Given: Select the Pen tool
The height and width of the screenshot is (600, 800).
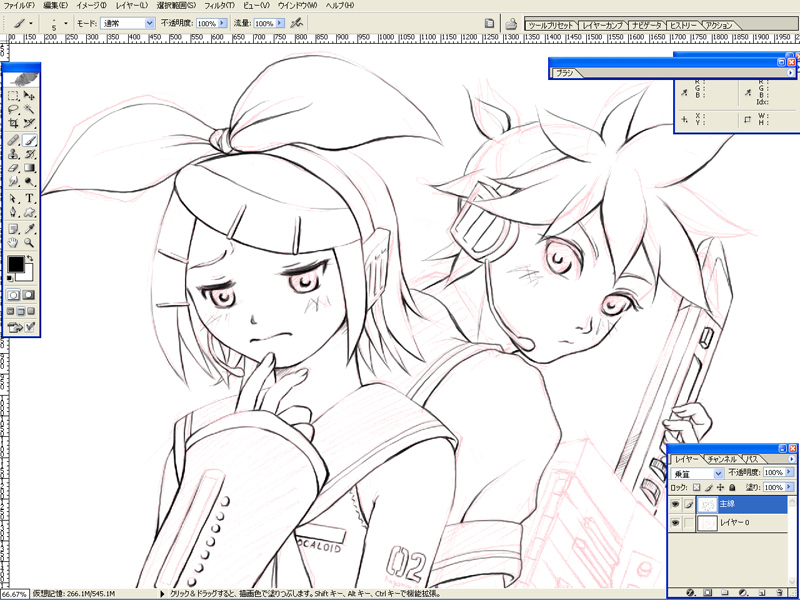Looking at the screenshot, I should tap(14, 212).
